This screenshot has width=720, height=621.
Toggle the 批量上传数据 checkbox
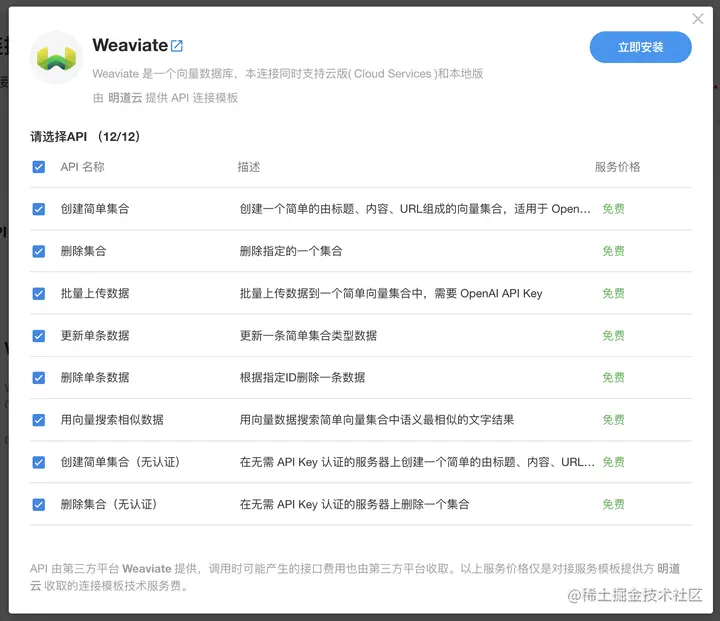(39, 294)
